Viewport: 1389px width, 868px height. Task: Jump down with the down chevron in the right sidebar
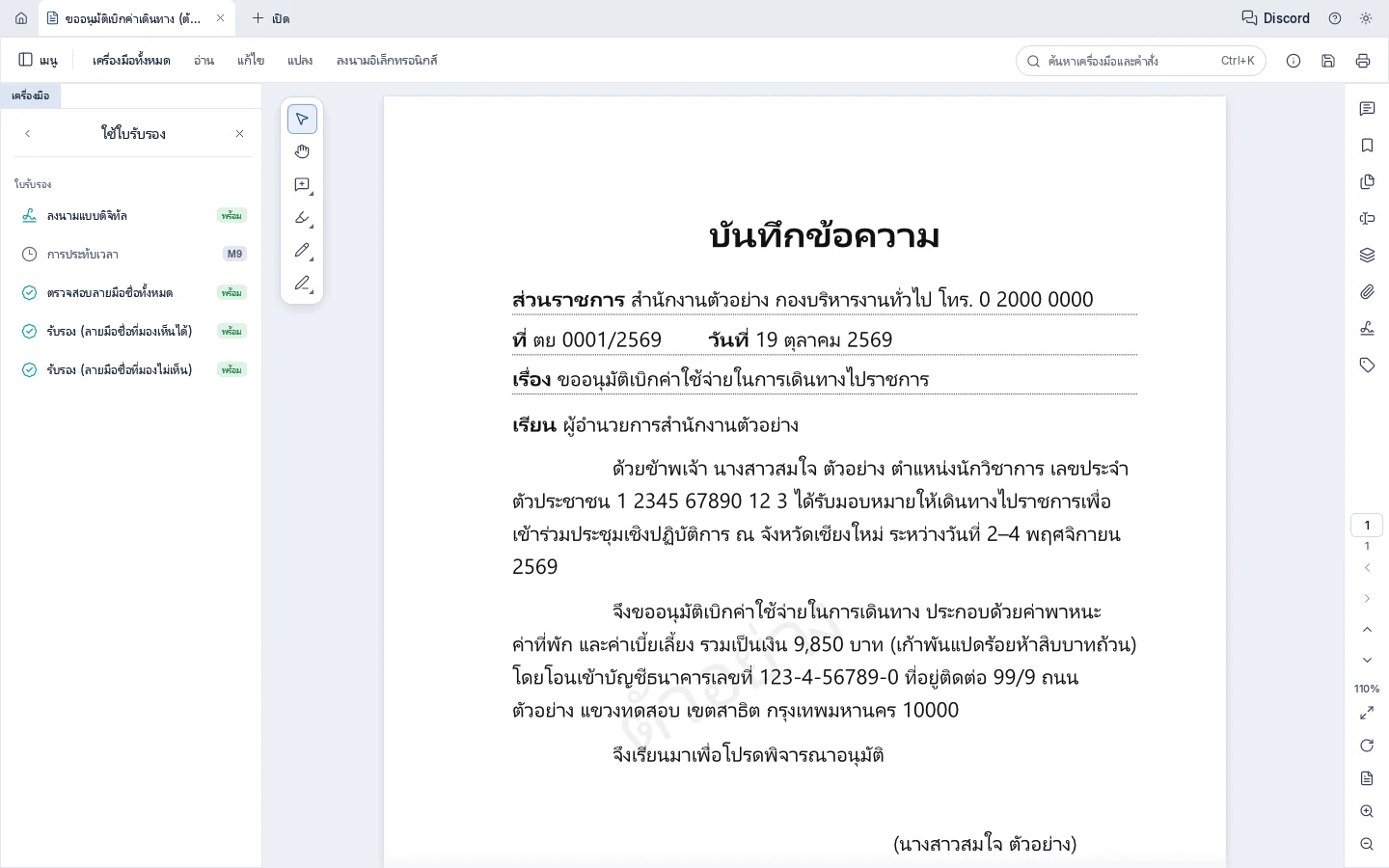tap(1367, 661)
